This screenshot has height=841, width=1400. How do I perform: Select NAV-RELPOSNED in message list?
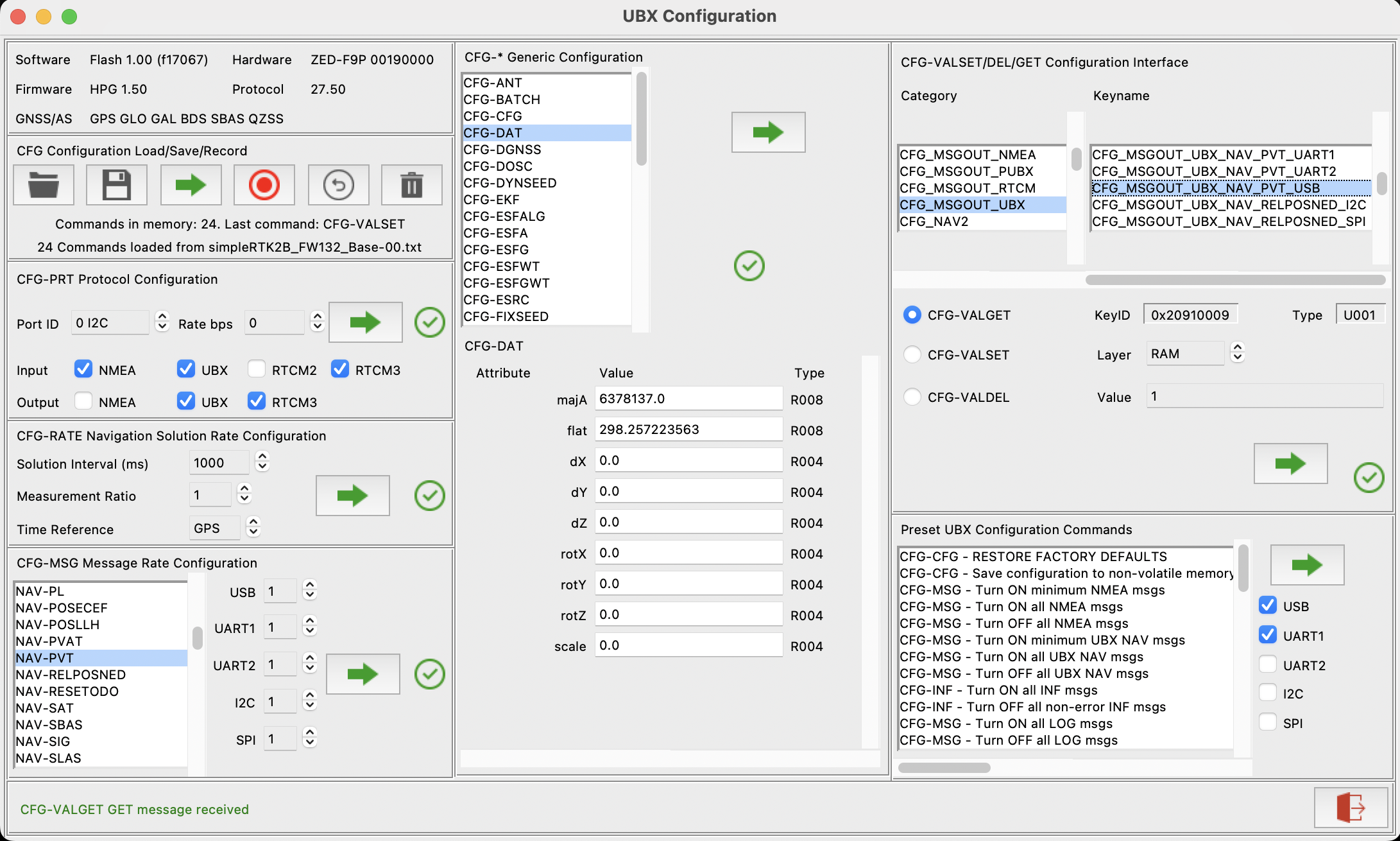tap(101, 675)
